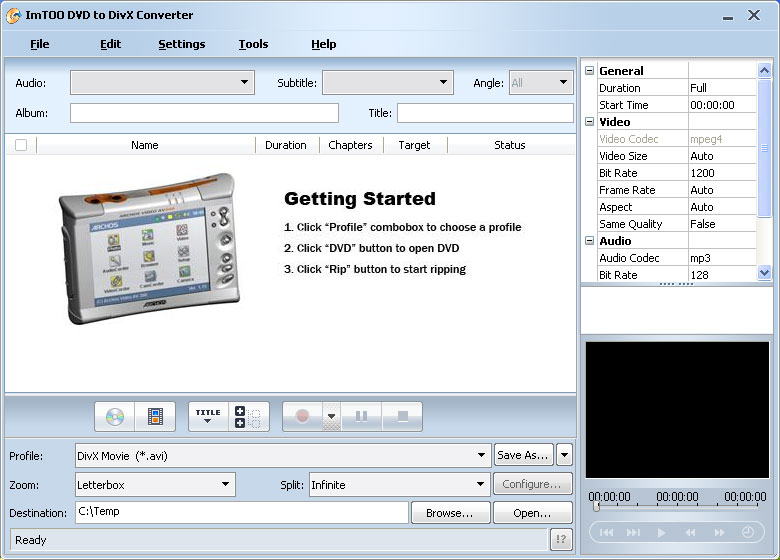Click the filmstrip video file icon

click(155, 416)
